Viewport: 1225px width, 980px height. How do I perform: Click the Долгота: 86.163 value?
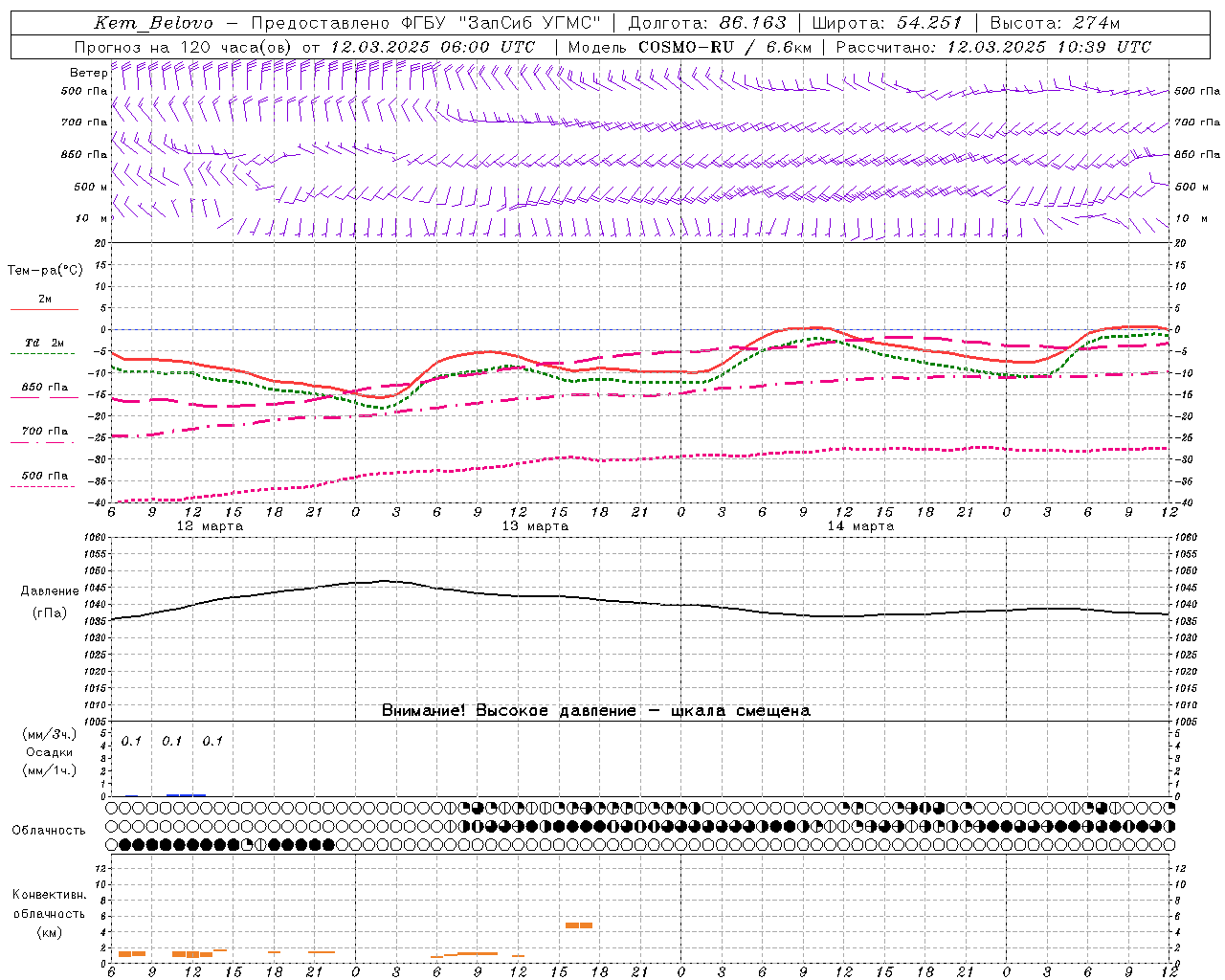pos(707,23)
